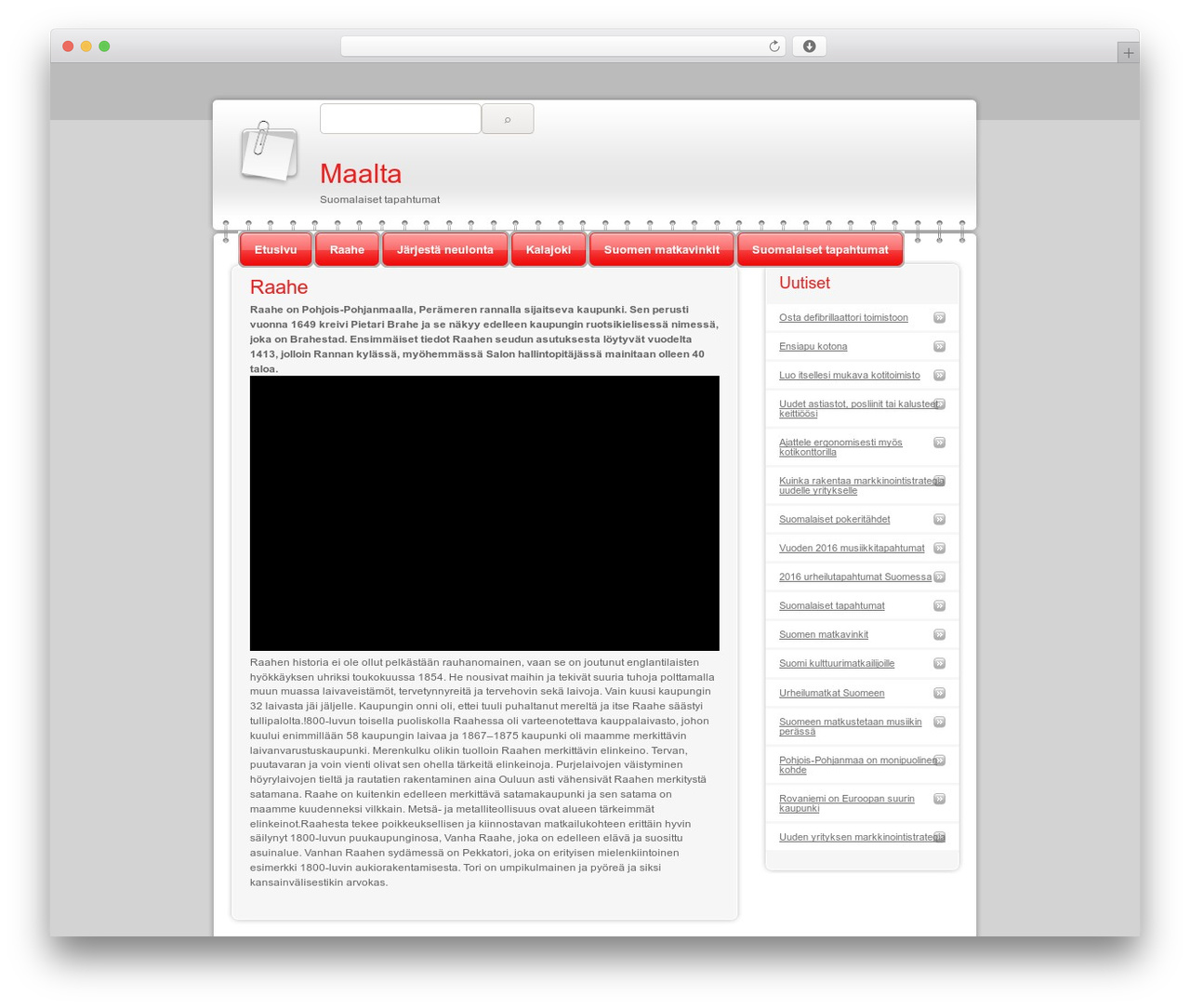
Task: Click the search magnifier button
Action: tap(508, 119)
